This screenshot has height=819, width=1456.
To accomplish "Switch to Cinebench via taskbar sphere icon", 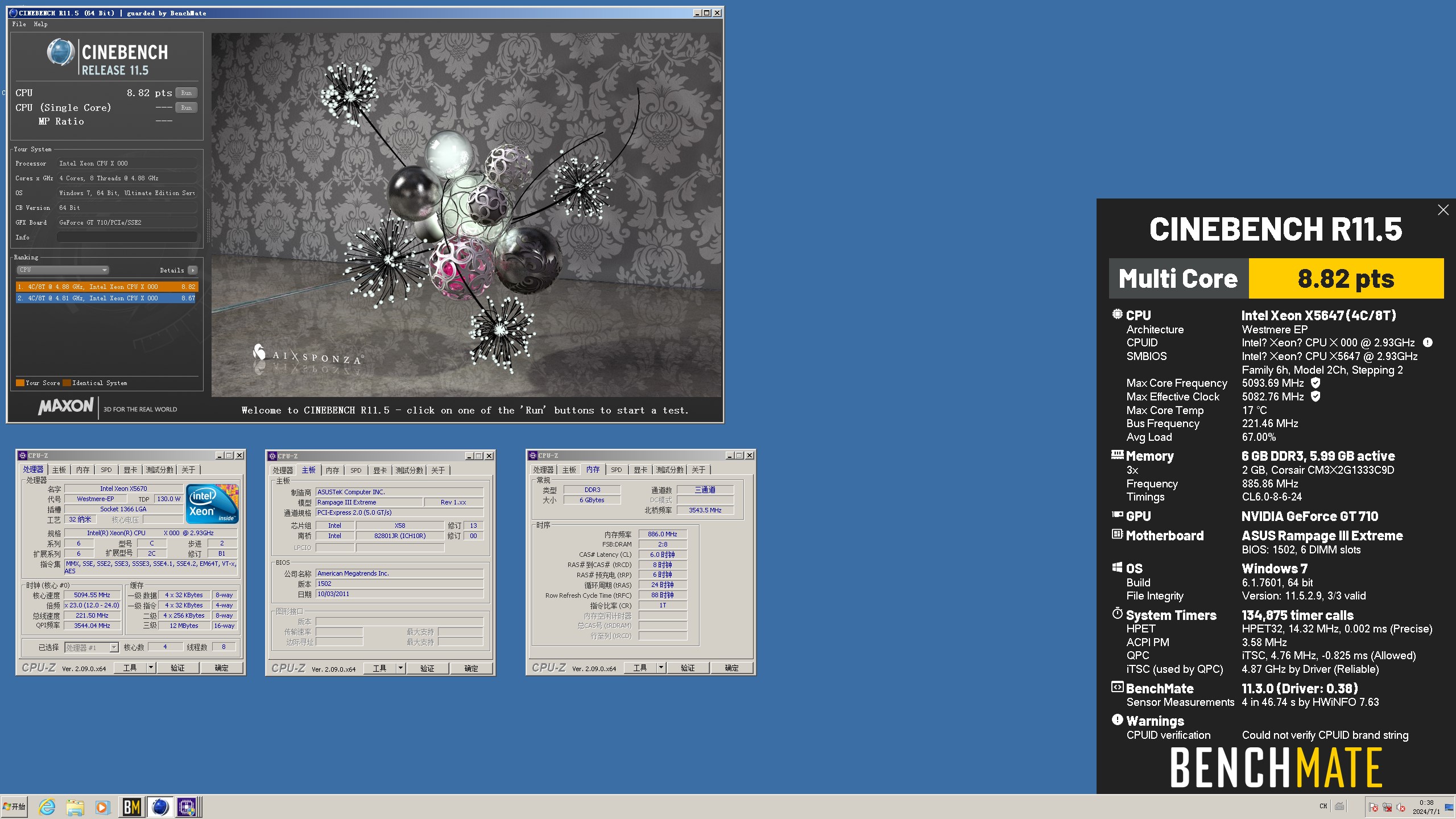I will point(160,806).
